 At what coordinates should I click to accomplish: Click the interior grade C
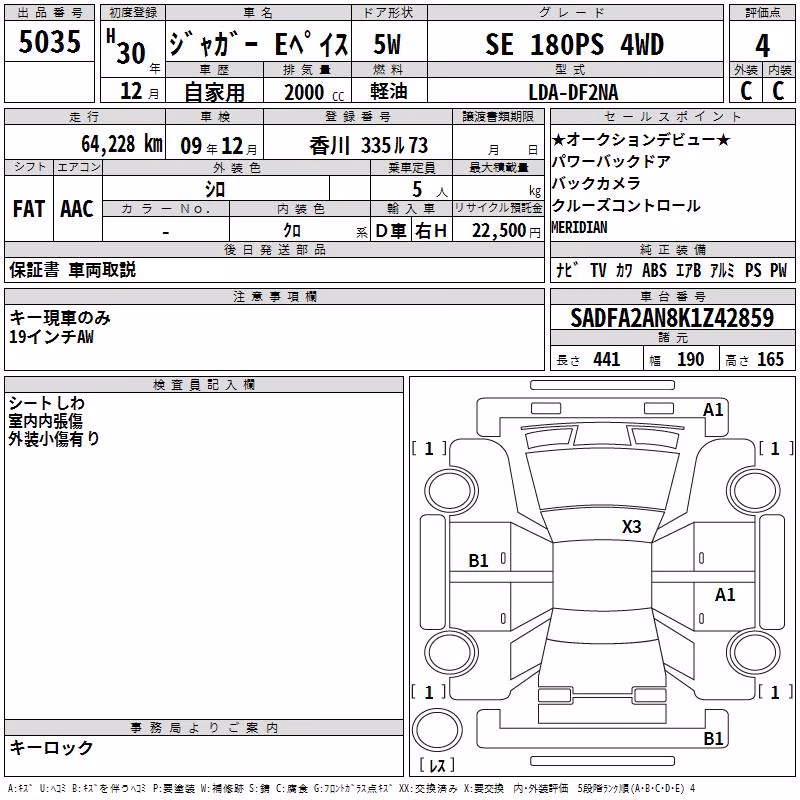click(779, 91)
